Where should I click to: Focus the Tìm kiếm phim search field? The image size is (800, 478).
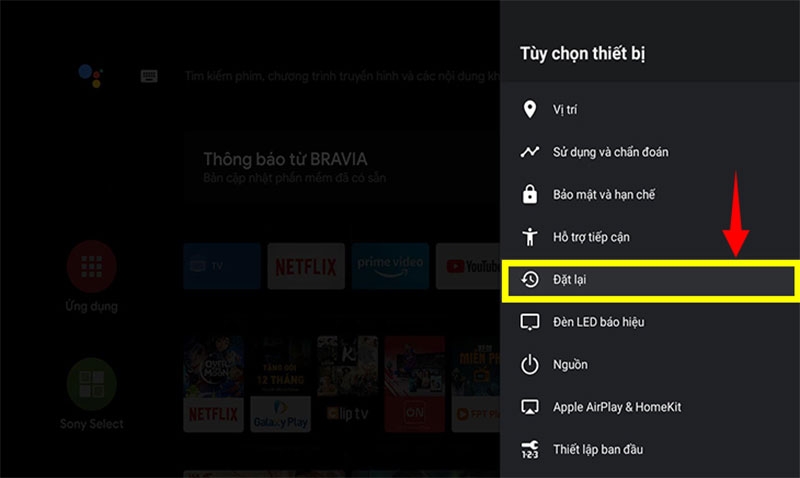(x=342, y=76)
